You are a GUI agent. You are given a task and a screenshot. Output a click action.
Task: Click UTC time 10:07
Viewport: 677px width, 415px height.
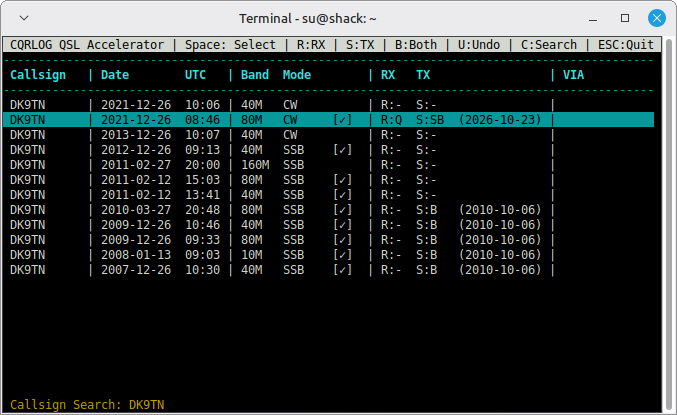pos(202,135)
